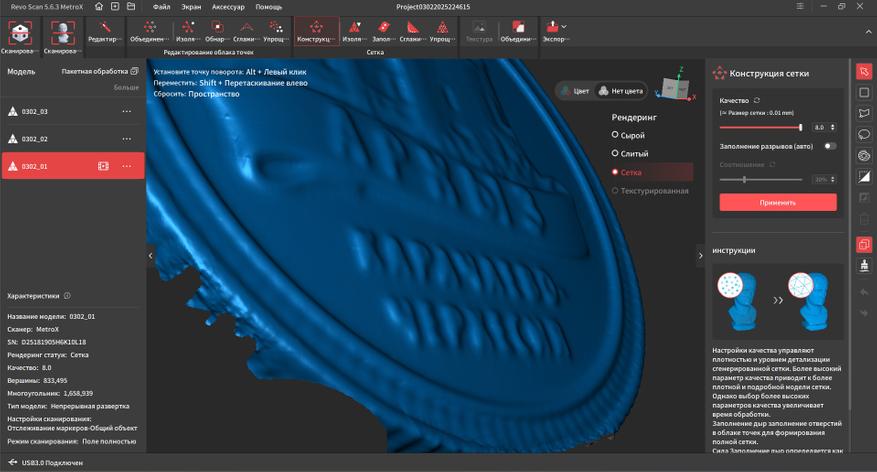
Task: Open the Конструкция сетки mesh tool
Action: click(x=316, y=31)
